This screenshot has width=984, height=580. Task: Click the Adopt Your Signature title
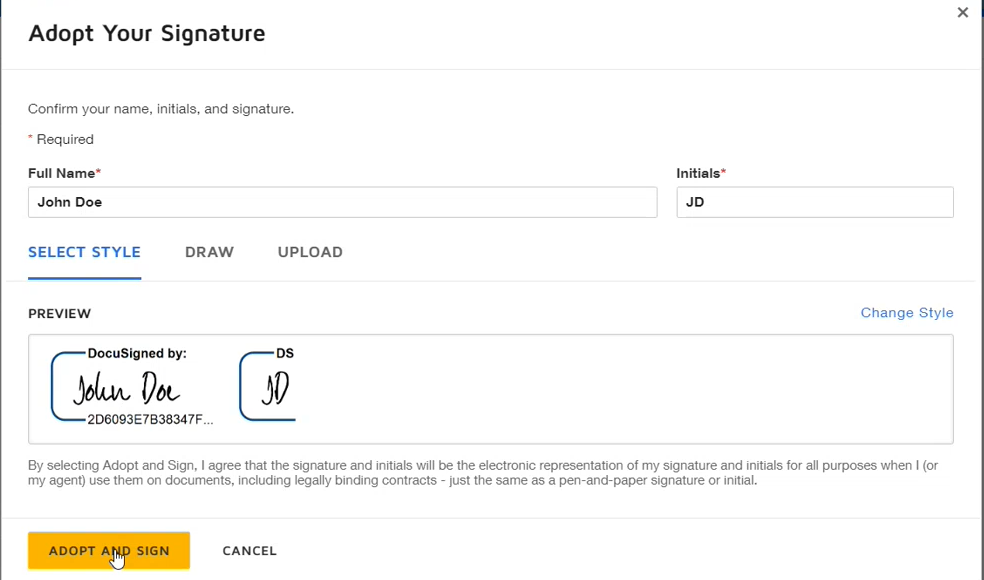146,33
